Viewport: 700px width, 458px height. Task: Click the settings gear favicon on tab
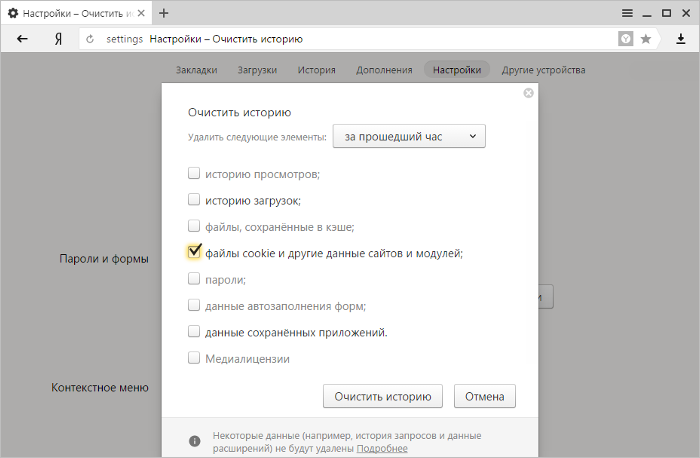click(13, 13)
